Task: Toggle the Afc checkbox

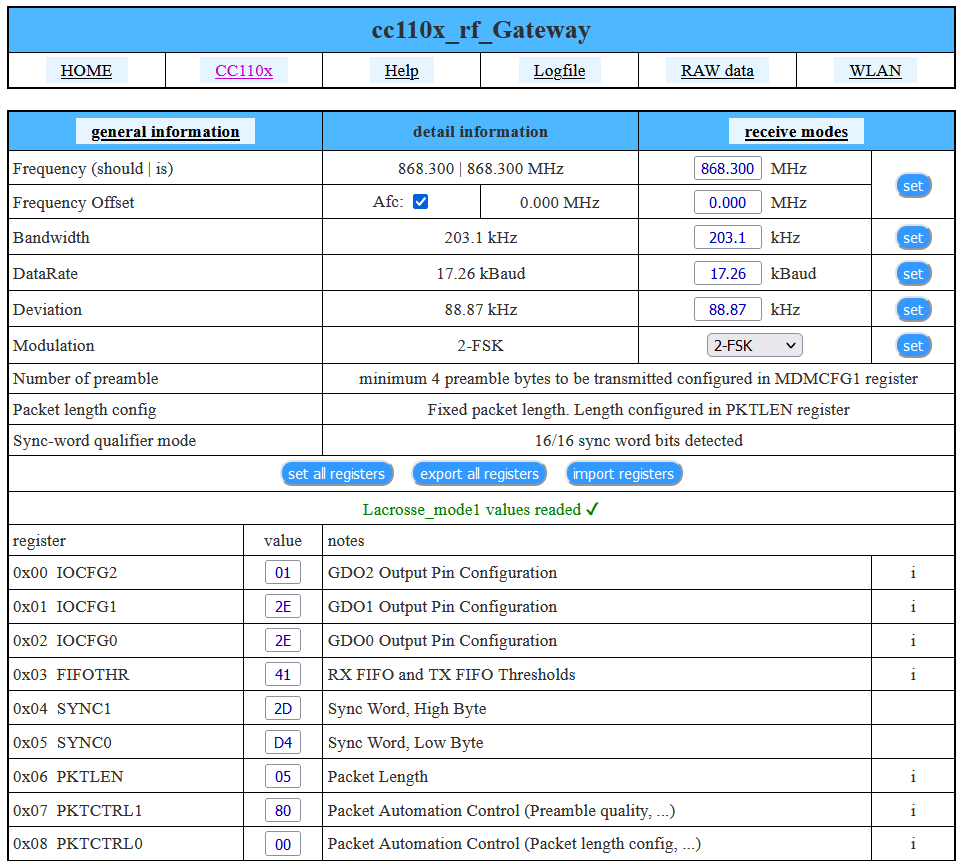Action: pos(420,202)
